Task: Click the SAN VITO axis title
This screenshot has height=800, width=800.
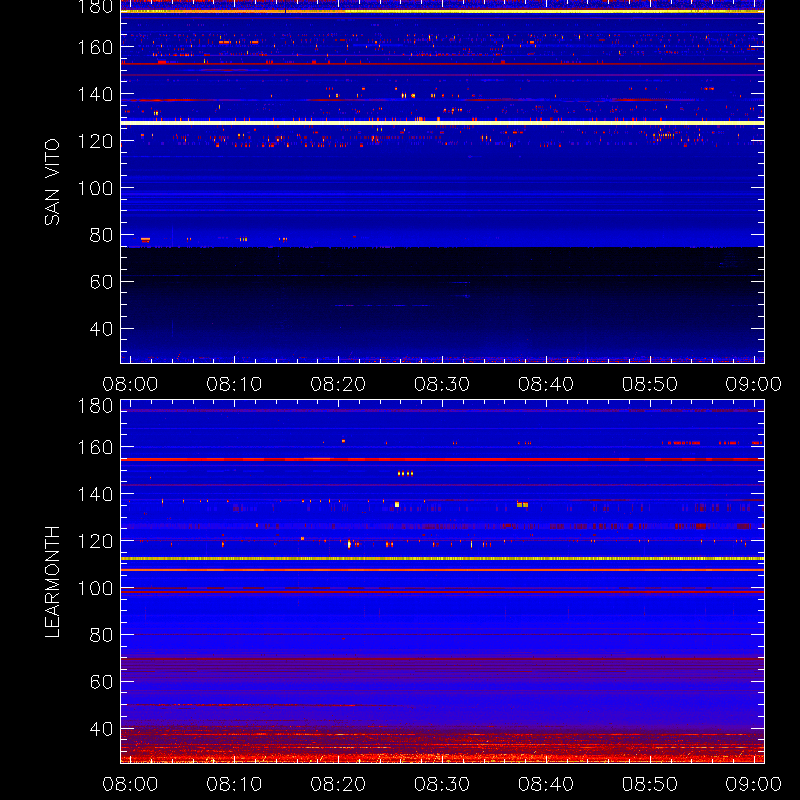Action: (x=52, y=182)
